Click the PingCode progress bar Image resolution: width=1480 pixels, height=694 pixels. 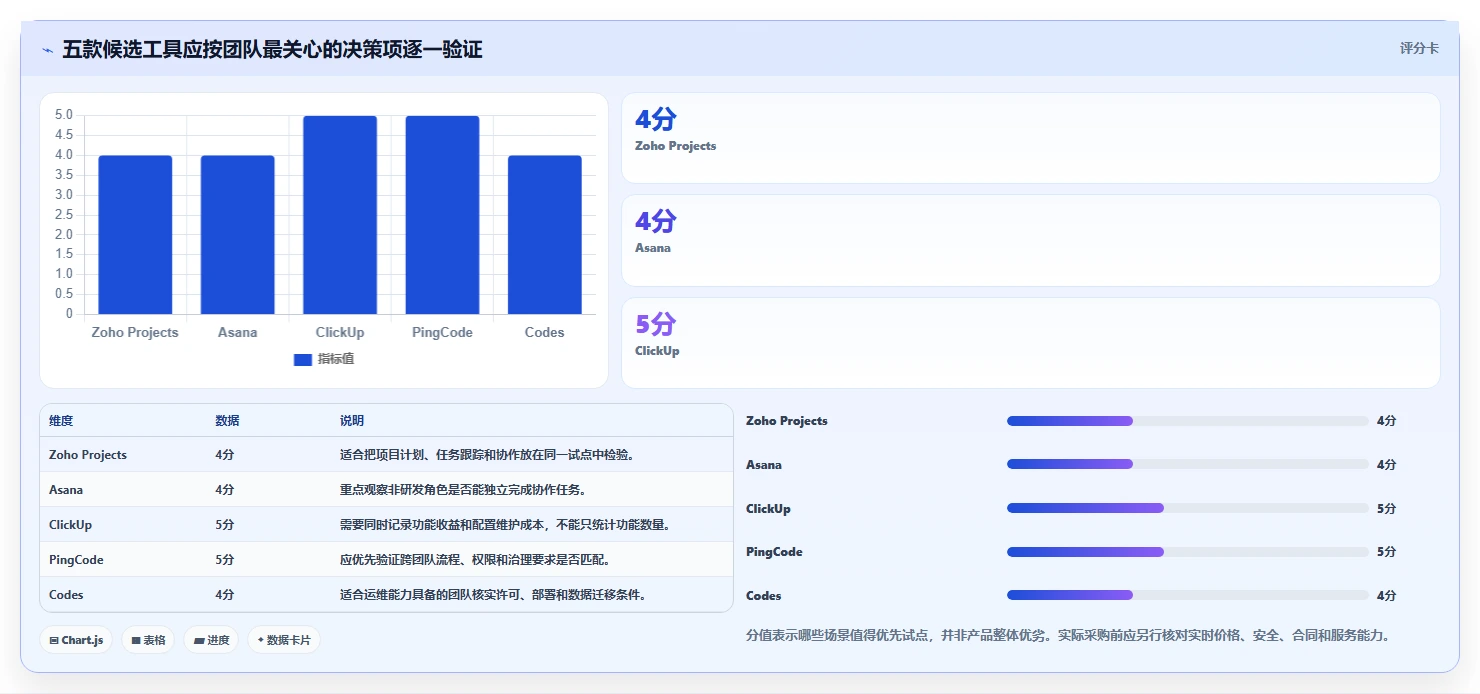pyautogui.click(x=1187, y=552)
